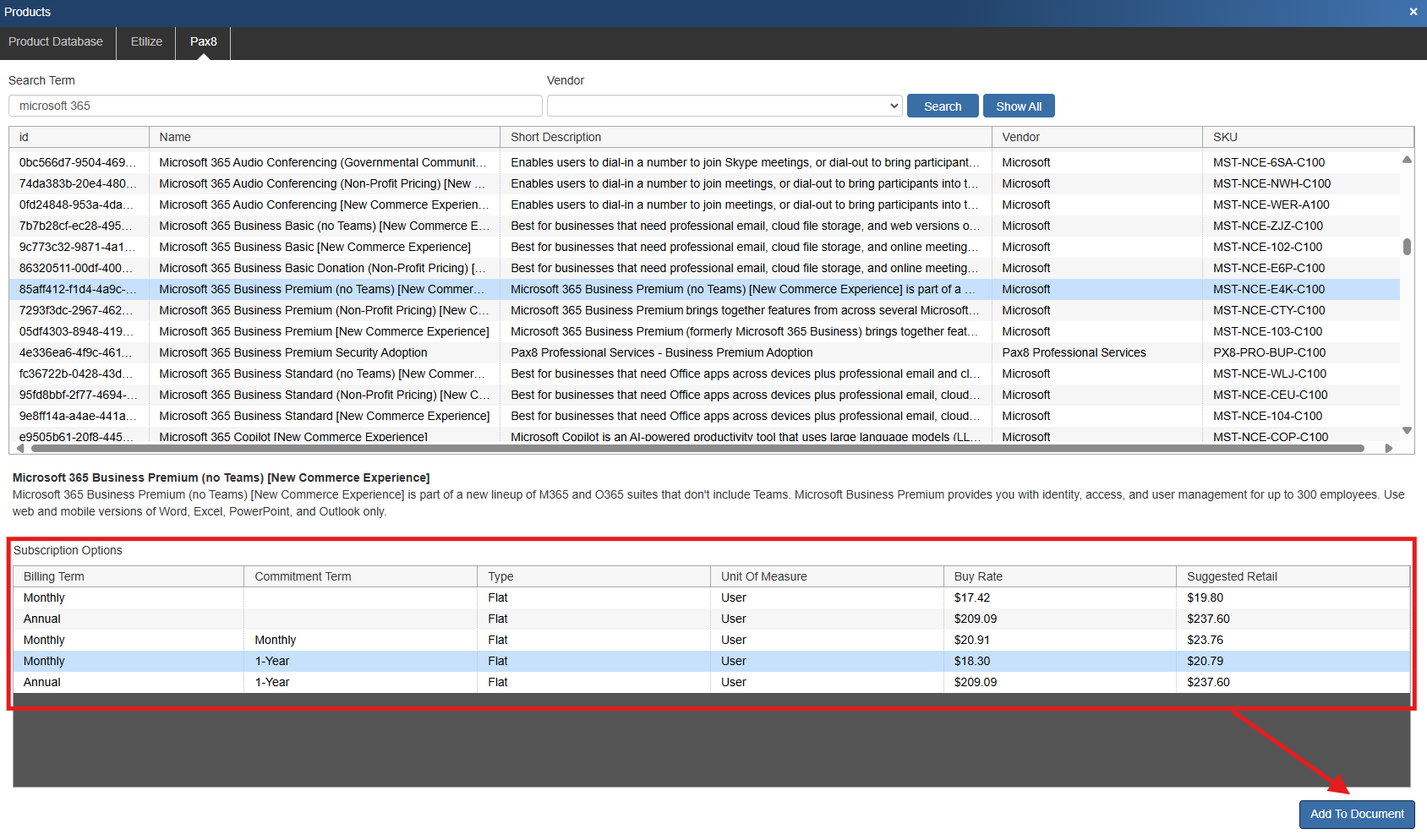The height and width of the screenshot is (840, 1427).
Task: Close the Products dialog window
Action: point(1413,12)
